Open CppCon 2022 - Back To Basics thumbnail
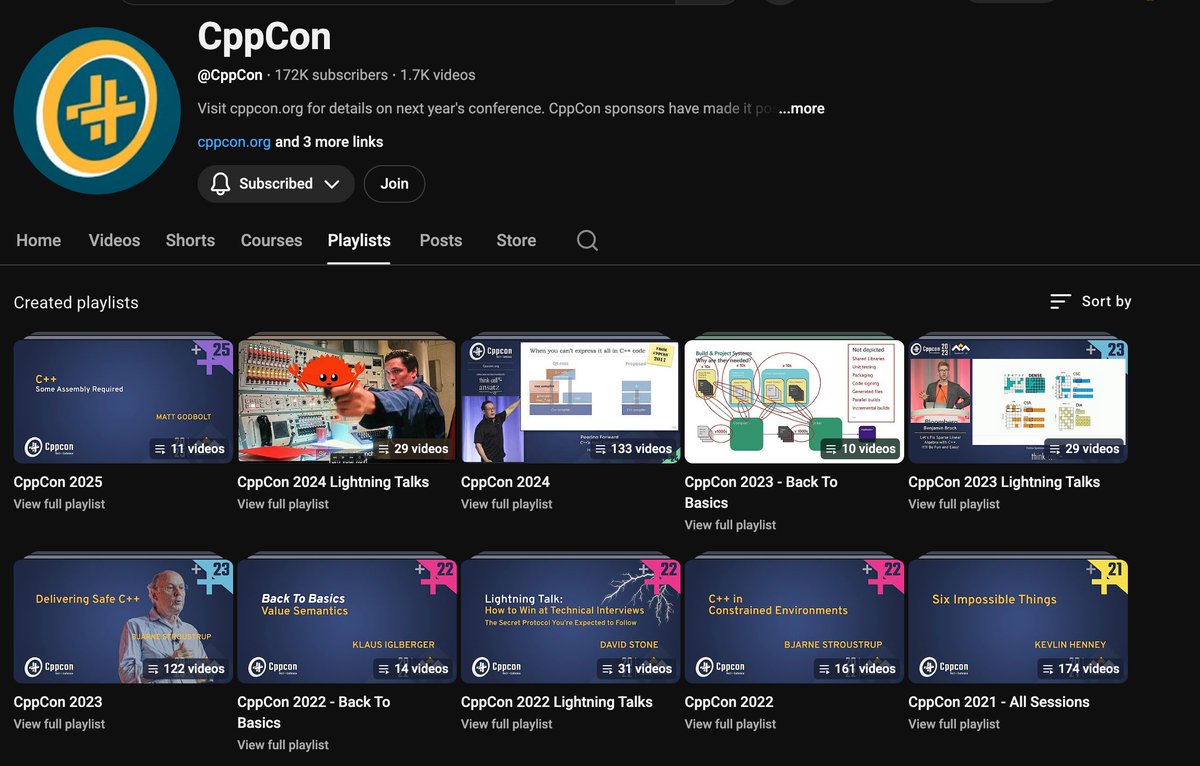 (347, 621)
